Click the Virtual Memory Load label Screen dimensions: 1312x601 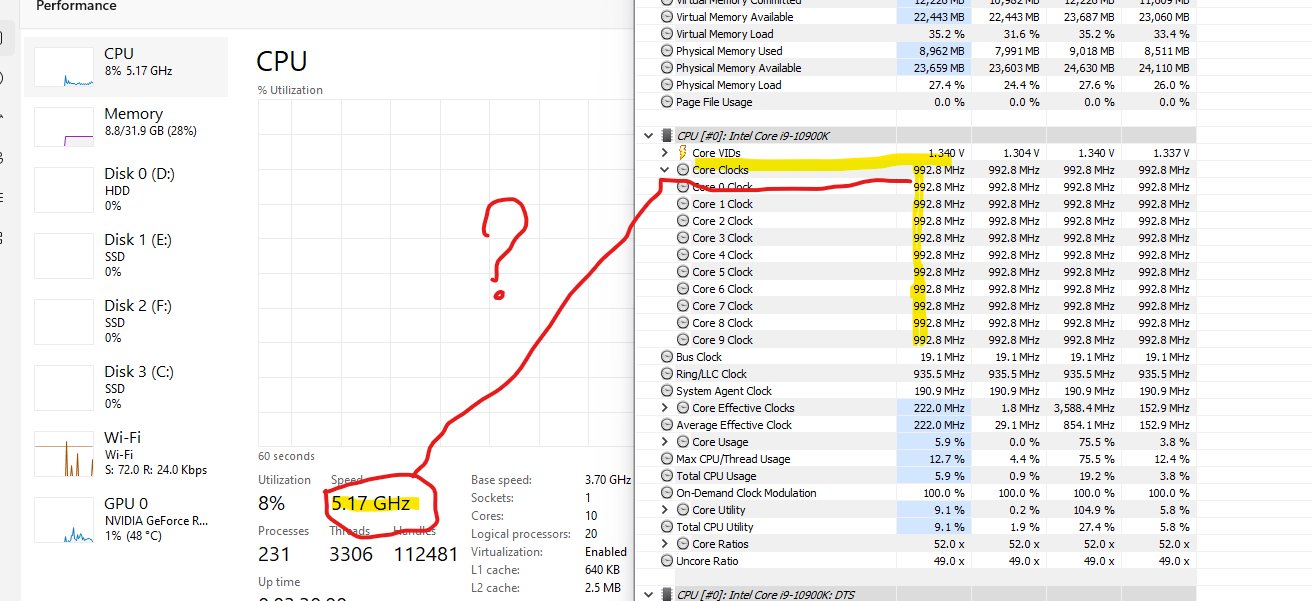[x=725, y=34]
